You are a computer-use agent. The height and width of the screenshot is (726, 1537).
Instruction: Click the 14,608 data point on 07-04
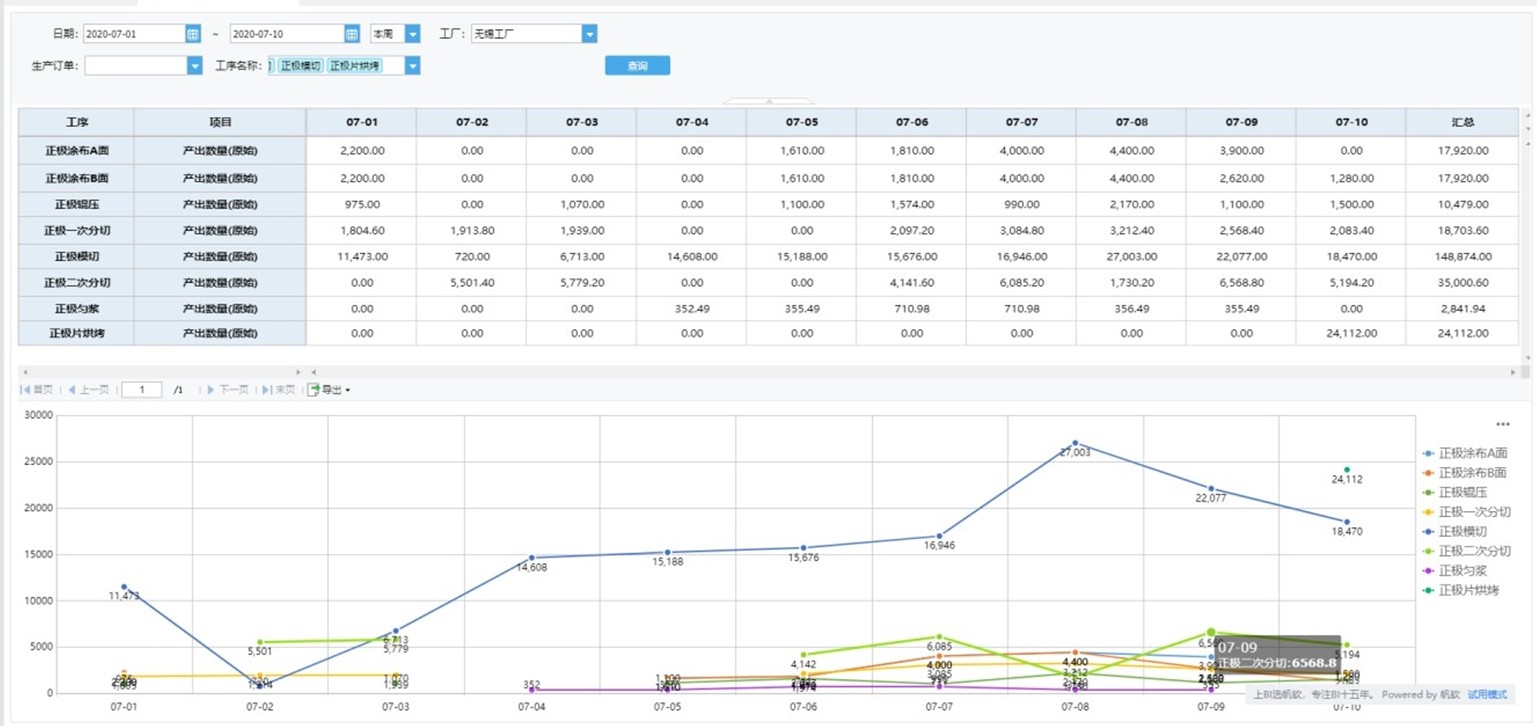coord(532,558)
